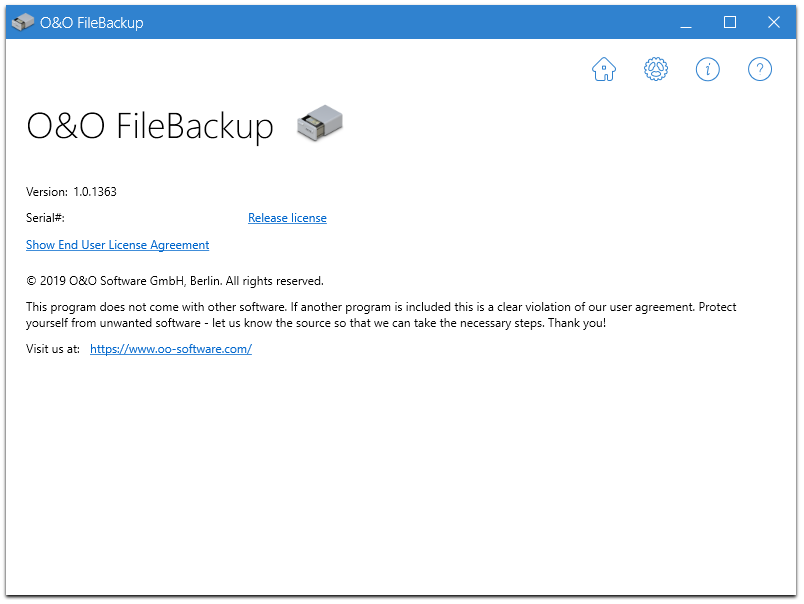Click the Release license link
The image size is (804, 604).
[x=287, y=218]
